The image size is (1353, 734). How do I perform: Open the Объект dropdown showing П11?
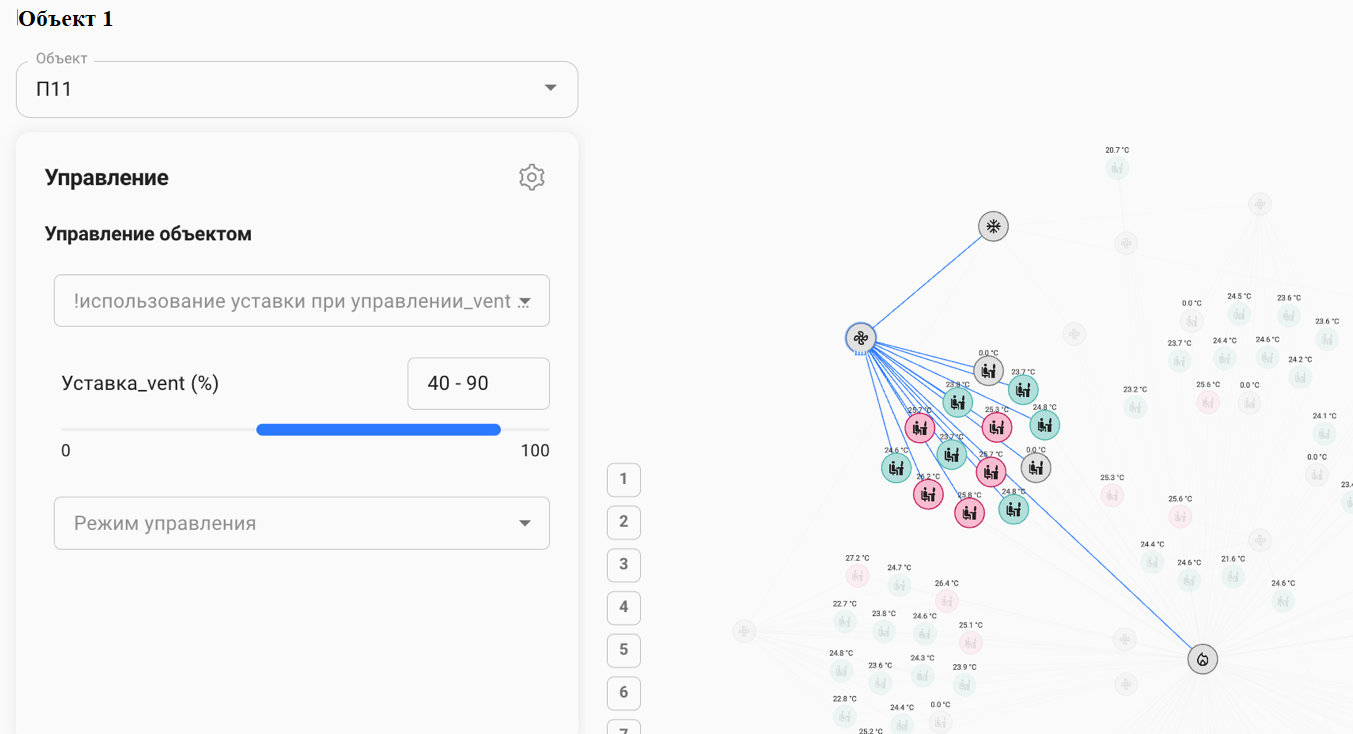coord(297,89)
